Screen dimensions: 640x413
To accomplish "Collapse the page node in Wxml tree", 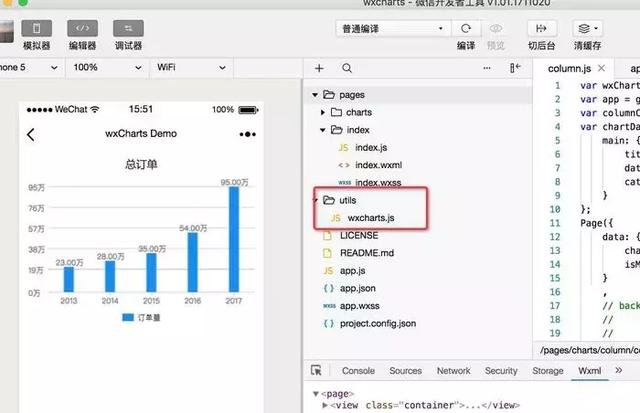I will click(x=316, y=394).
